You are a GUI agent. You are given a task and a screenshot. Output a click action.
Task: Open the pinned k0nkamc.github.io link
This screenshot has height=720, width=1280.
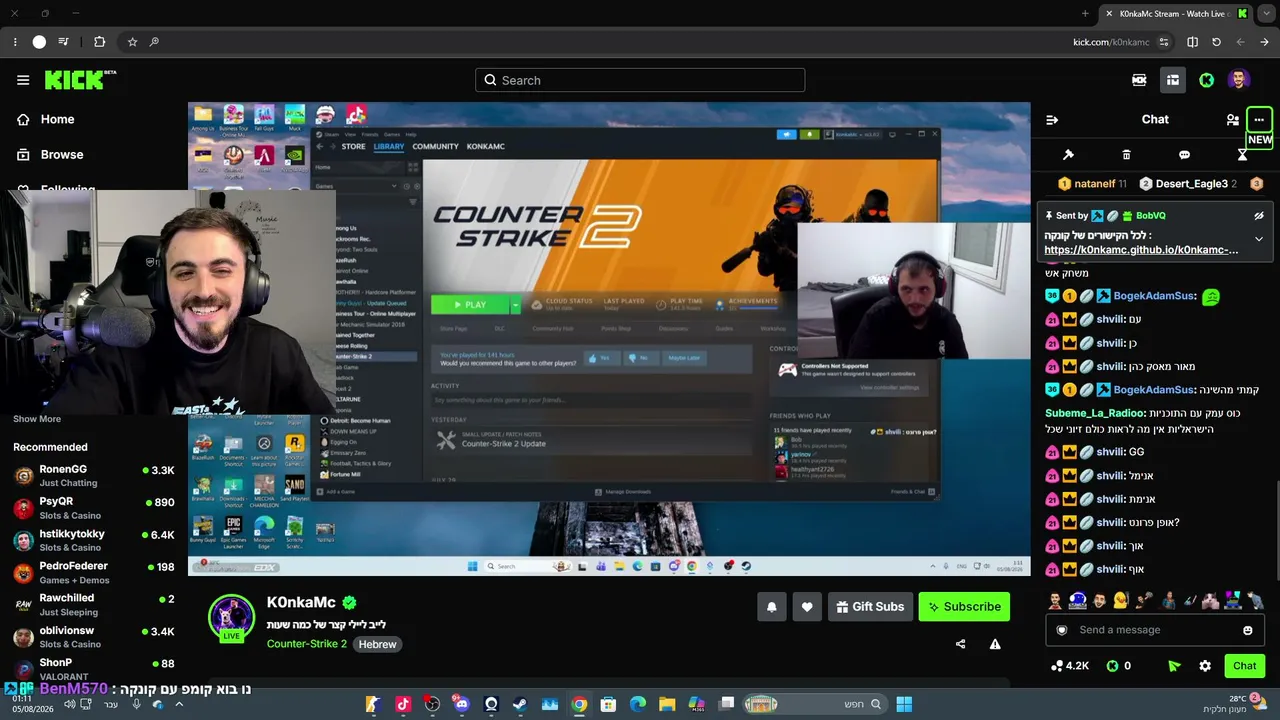[x=1141, y=250]
